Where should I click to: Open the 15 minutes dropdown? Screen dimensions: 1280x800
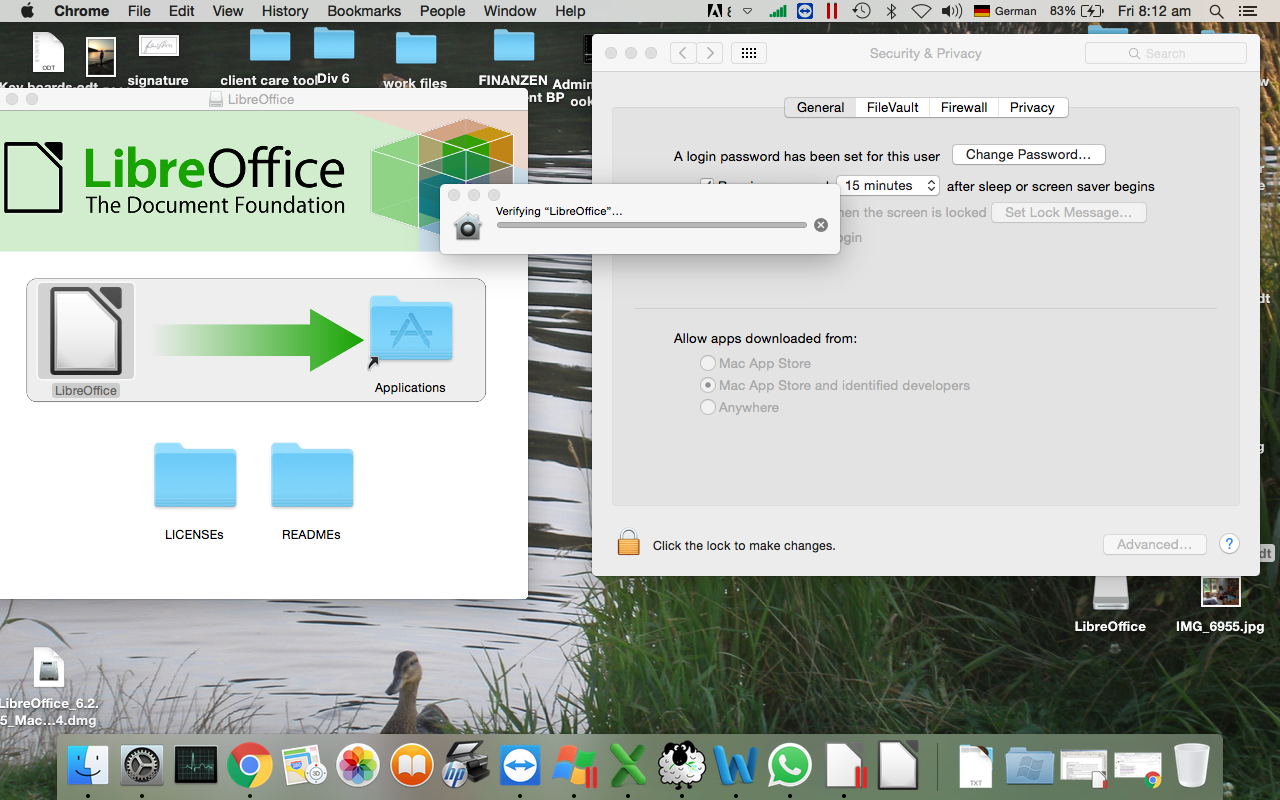point(888,185)
